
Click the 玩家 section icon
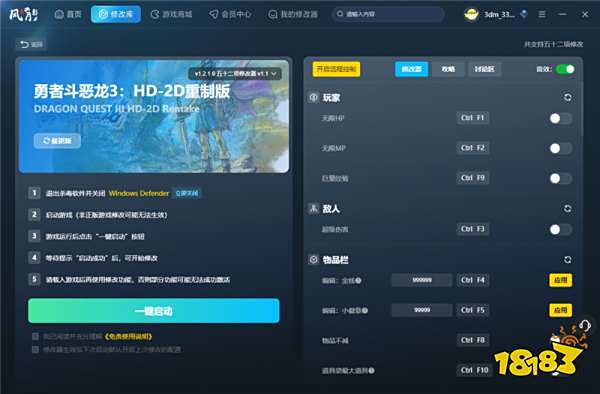[313, 98]
